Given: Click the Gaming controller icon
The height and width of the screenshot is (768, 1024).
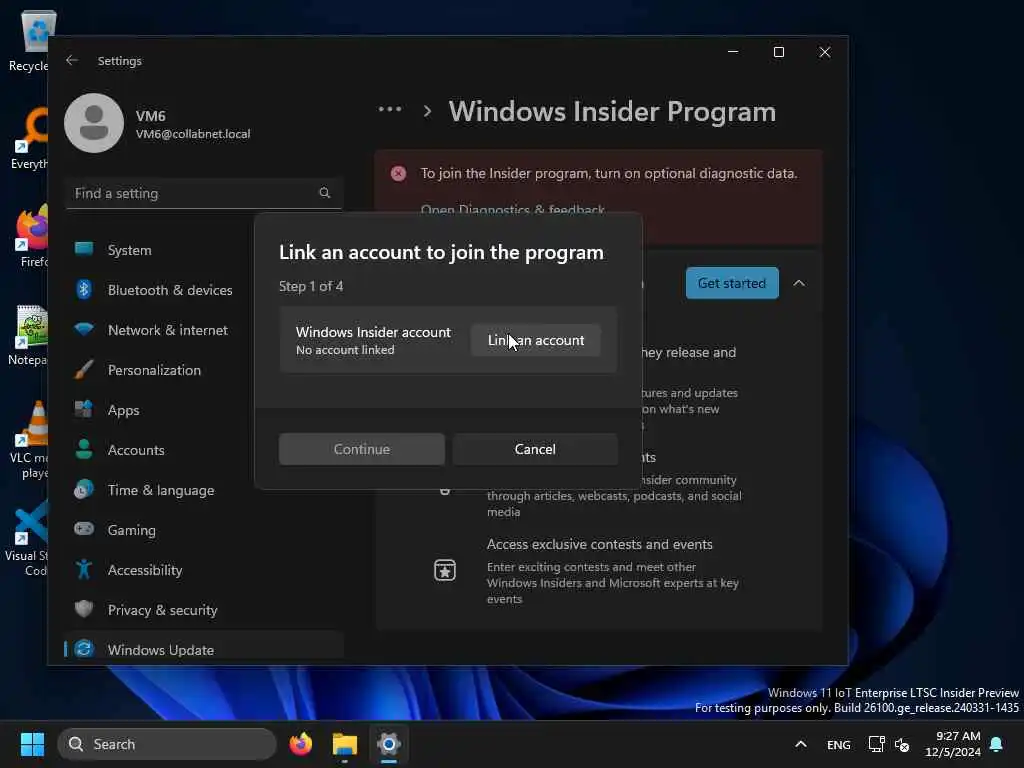Looking at the screenshot, I should tap(84, 528).
